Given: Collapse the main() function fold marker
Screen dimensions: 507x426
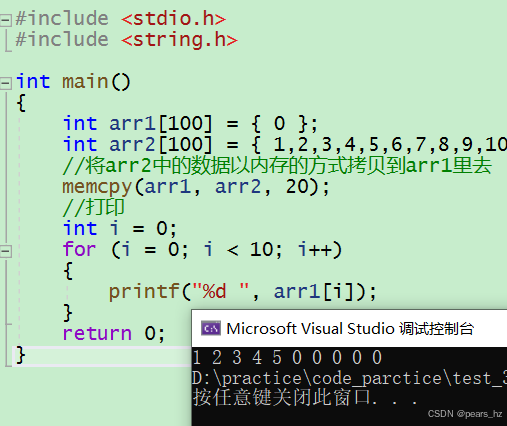Looking at the screenshot, I should 6,83.
